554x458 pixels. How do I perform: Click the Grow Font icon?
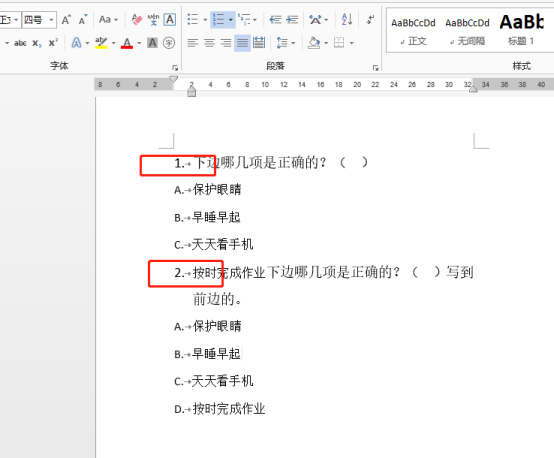click(66, 20)
